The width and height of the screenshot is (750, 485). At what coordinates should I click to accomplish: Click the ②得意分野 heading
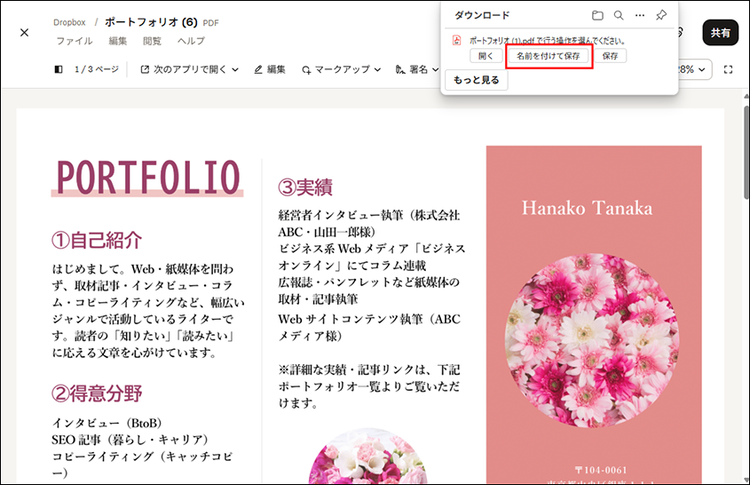coord(97,394)
